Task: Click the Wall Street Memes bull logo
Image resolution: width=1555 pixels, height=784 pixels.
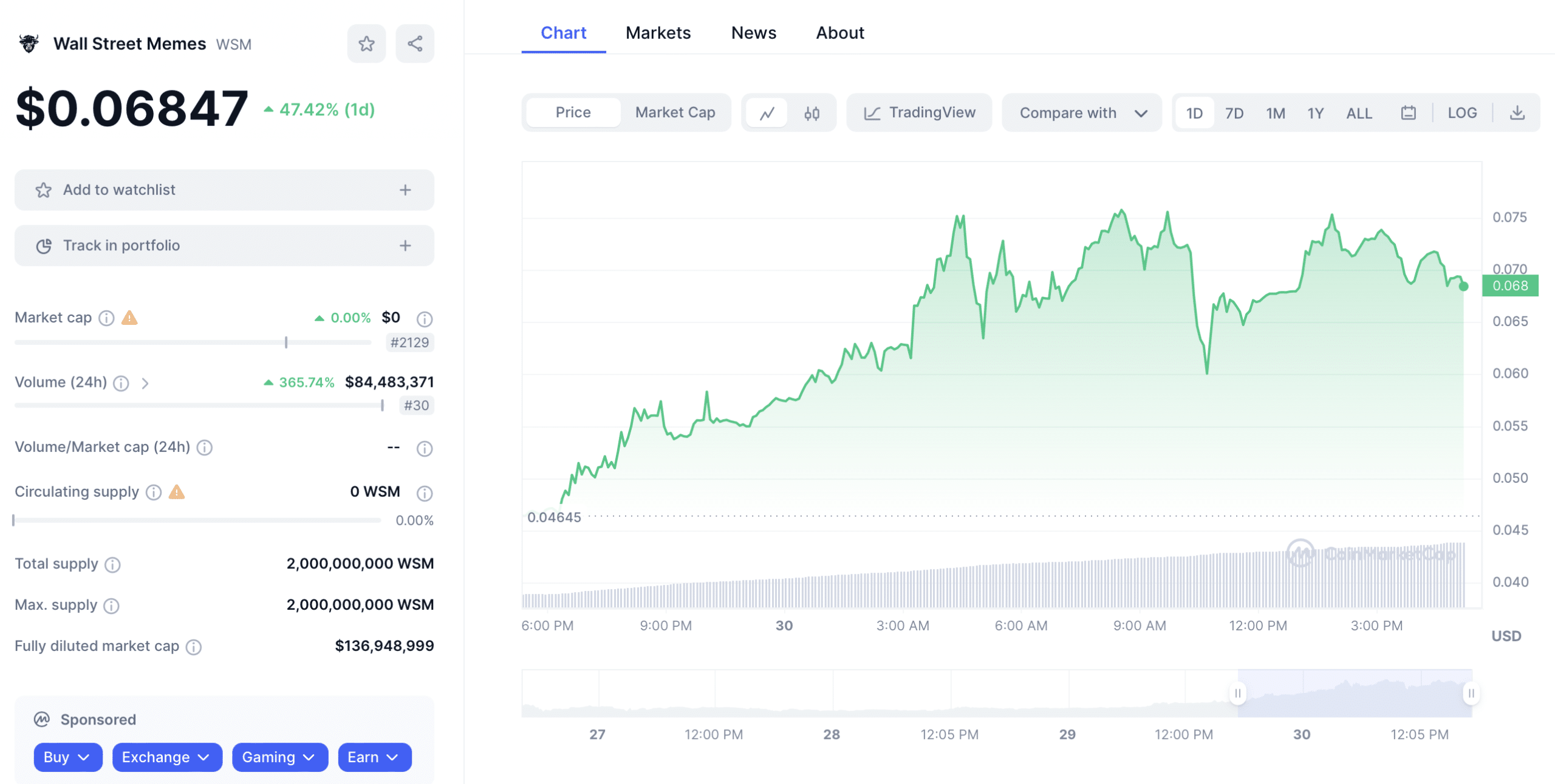Action: point(29,44)
